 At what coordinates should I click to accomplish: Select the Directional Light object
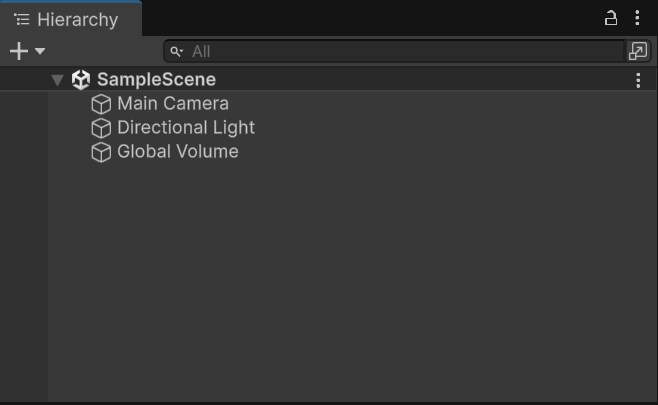186,128
